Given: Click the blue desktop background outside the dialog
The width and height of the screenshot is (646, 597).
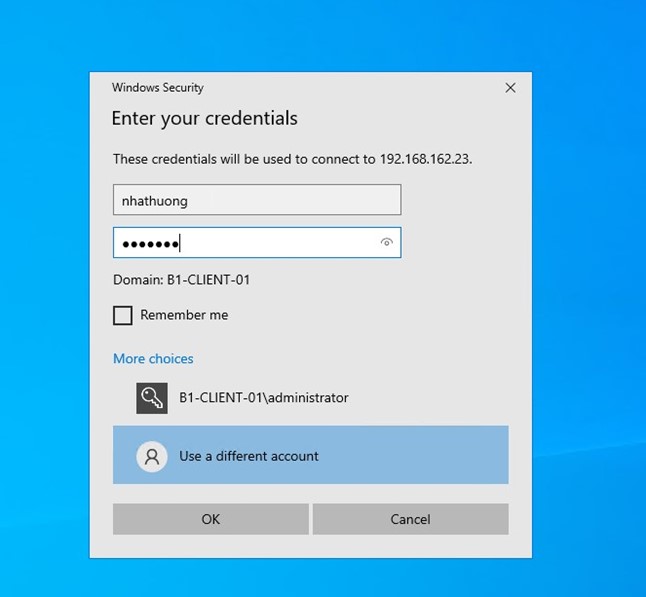Looking at the screenshot, I should coord(590,300).
